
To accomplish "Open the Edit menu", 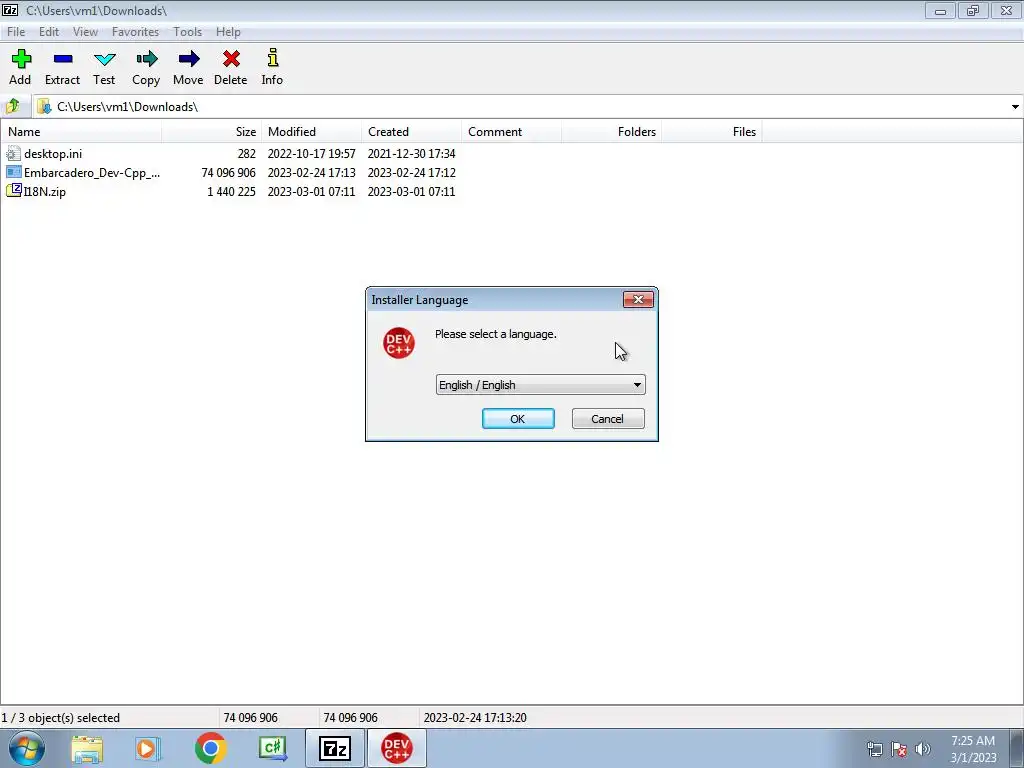I will (49, 31).
